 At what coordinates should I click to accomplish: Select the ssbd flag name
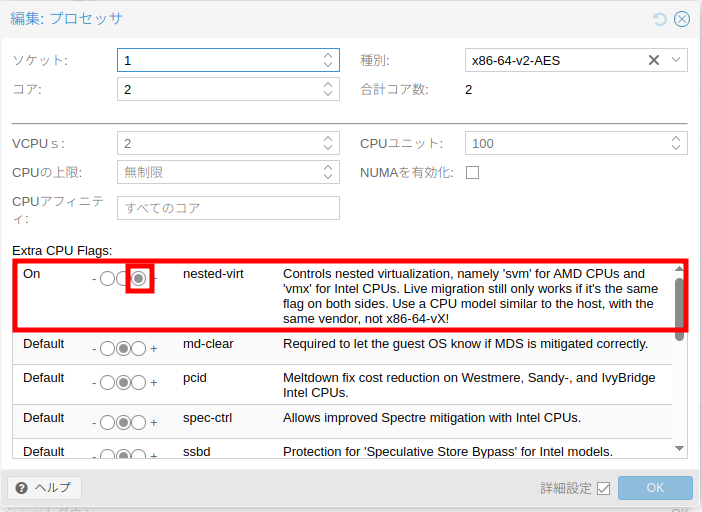point(197,452)
